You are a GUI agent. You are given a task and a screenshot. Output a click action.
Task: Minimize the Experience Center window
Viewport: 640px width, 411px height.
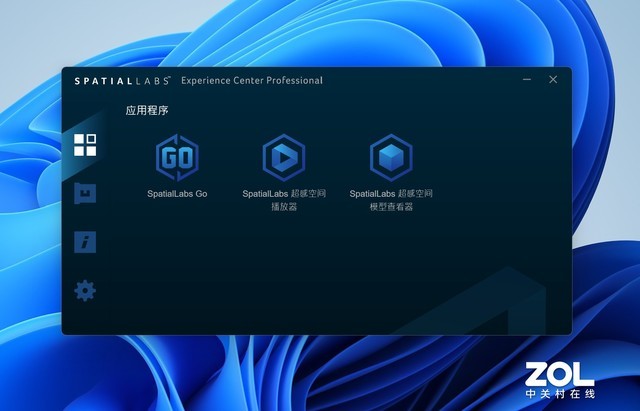527,79
